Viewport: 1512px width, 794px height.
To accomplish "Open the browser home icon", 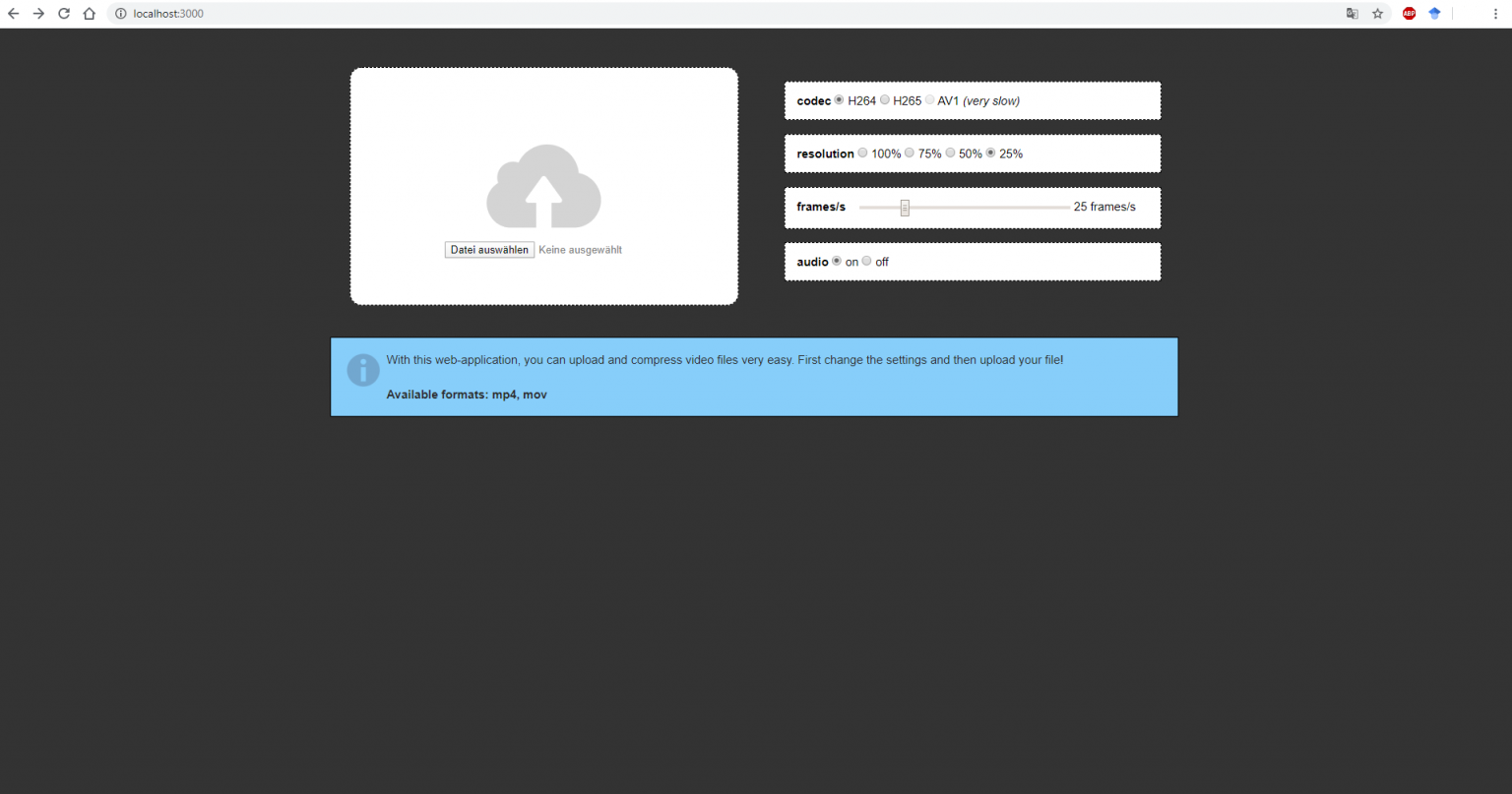I will pos(90,14).
